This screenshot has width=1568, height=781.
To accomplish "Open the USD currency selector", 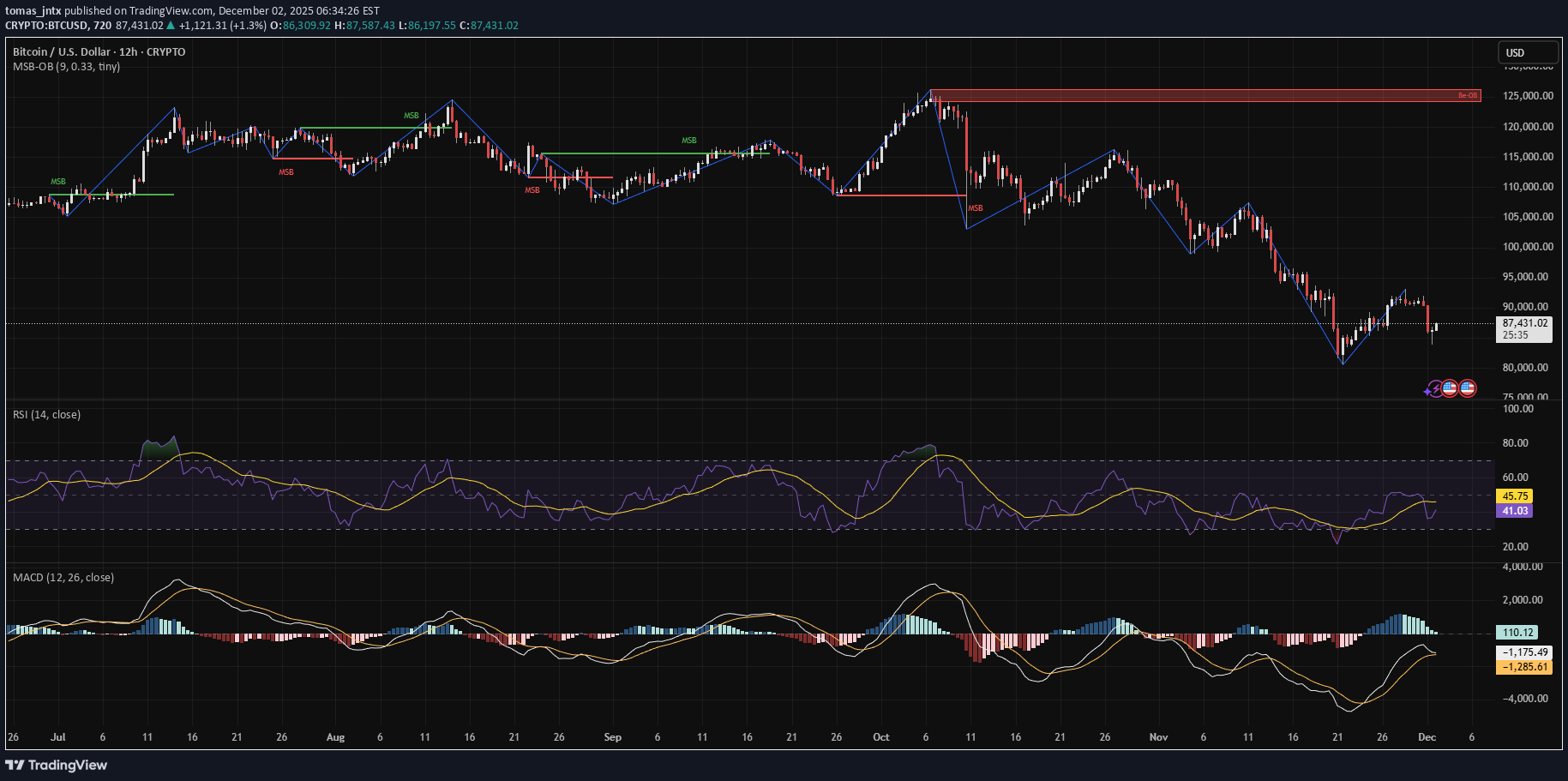I will point(1526,52).
